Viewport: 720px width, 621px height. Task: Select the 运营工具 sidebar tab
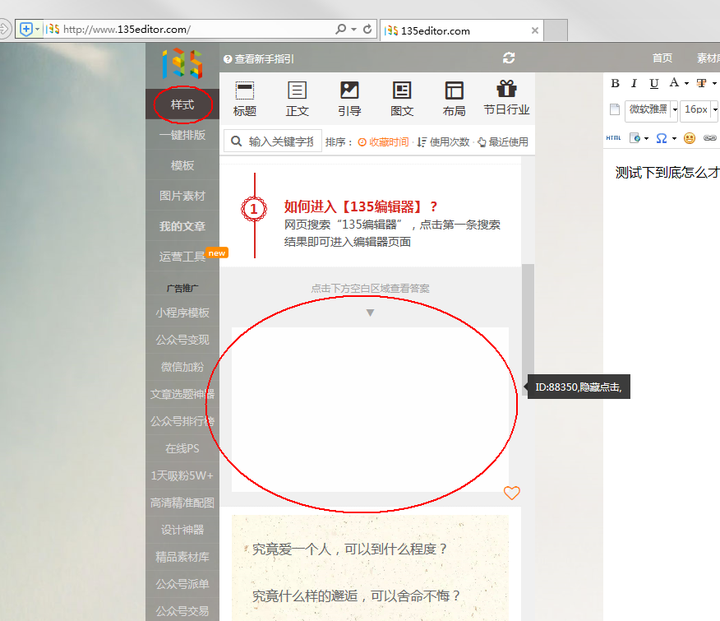182,256
